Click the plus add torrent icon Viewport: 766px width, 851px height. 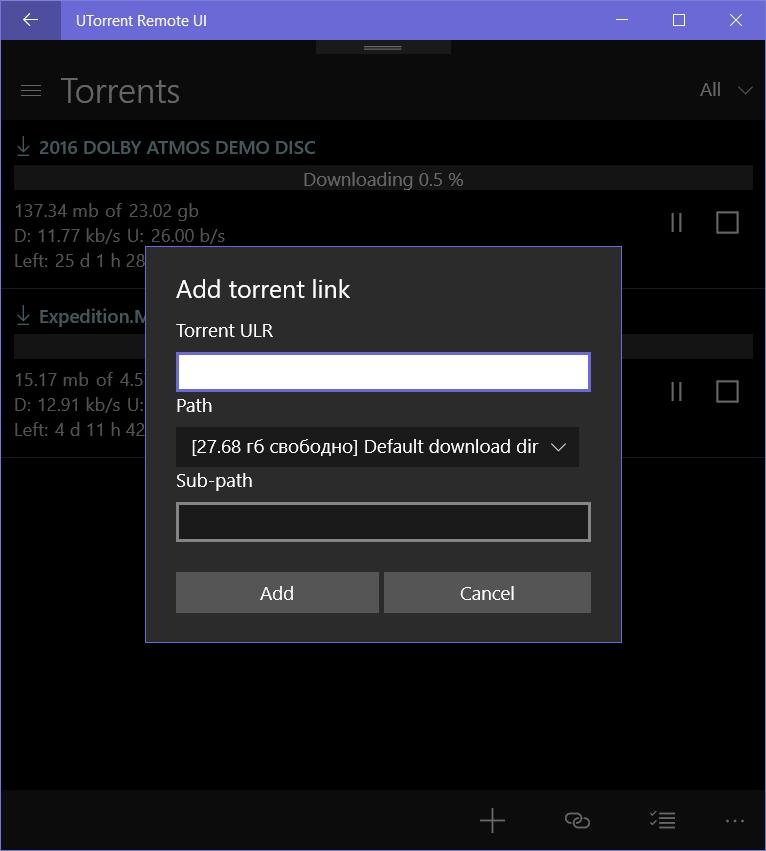coord(492,820)
